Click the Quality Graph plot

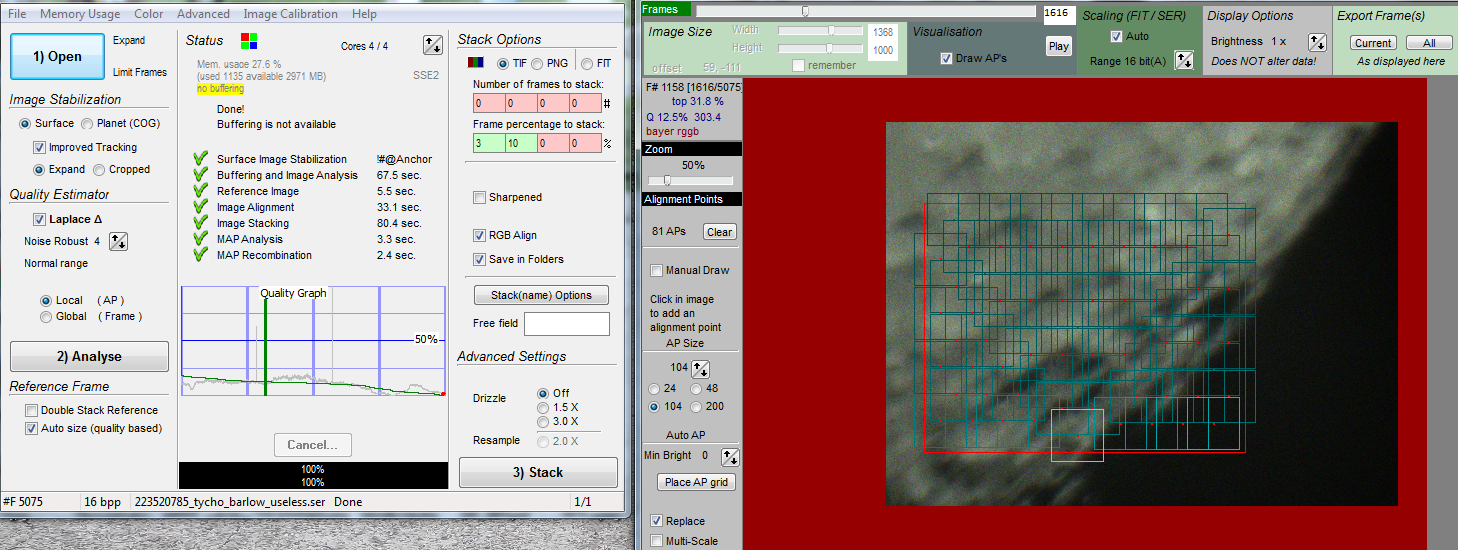(312, 342)
